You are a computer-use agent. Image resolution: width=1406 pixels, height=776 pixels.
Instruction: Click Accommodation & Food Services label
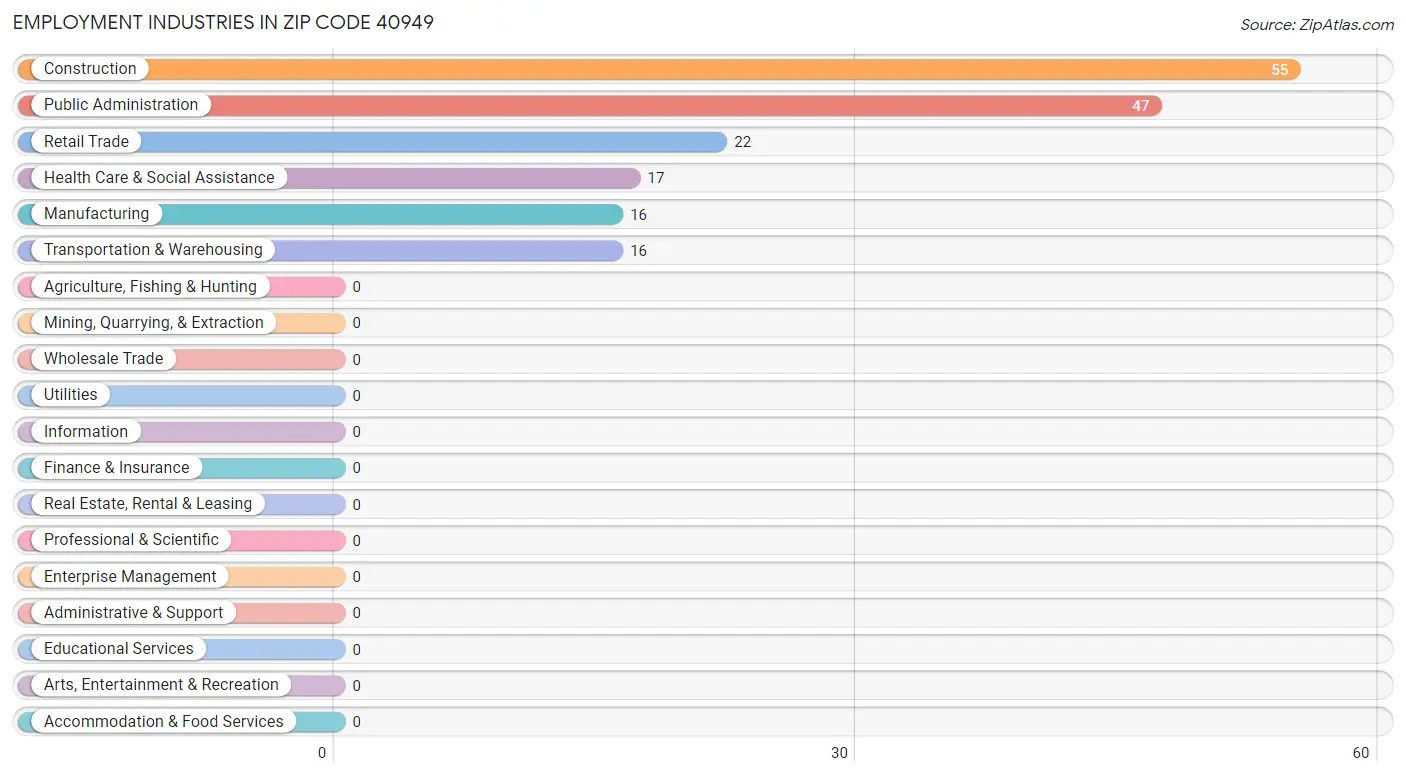(x=164, y=722)
